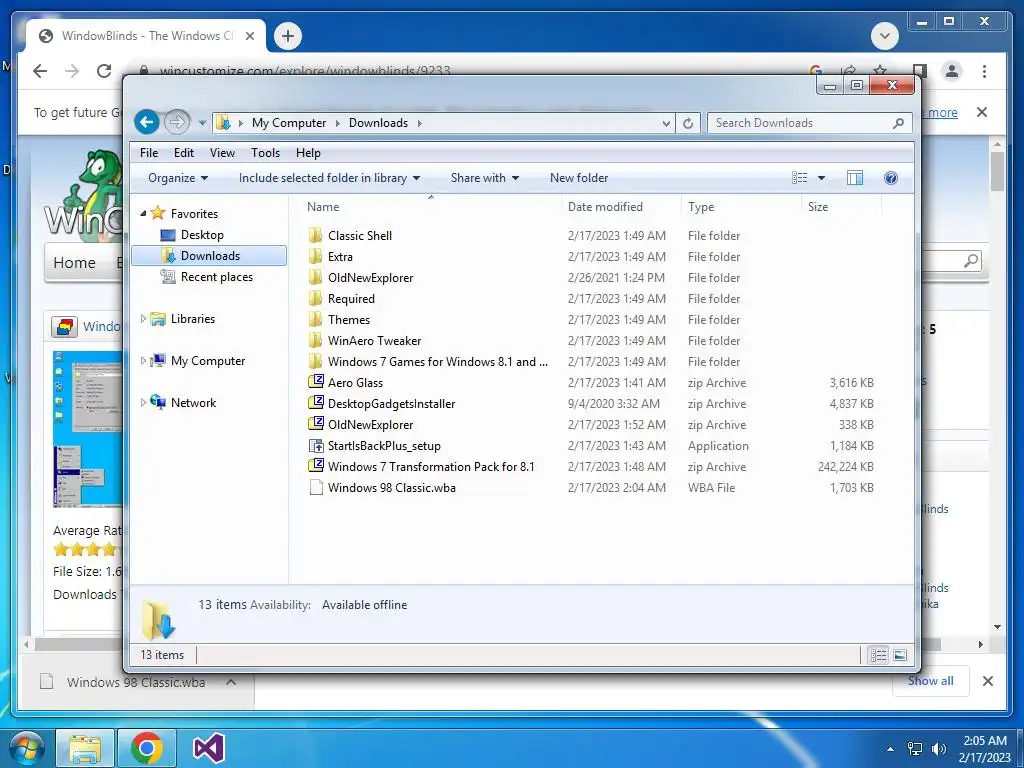Open the recent locations arrow beside forward button
This screenshot has width=1024, height=768.
pyautogui.click(x=202, y=123)
